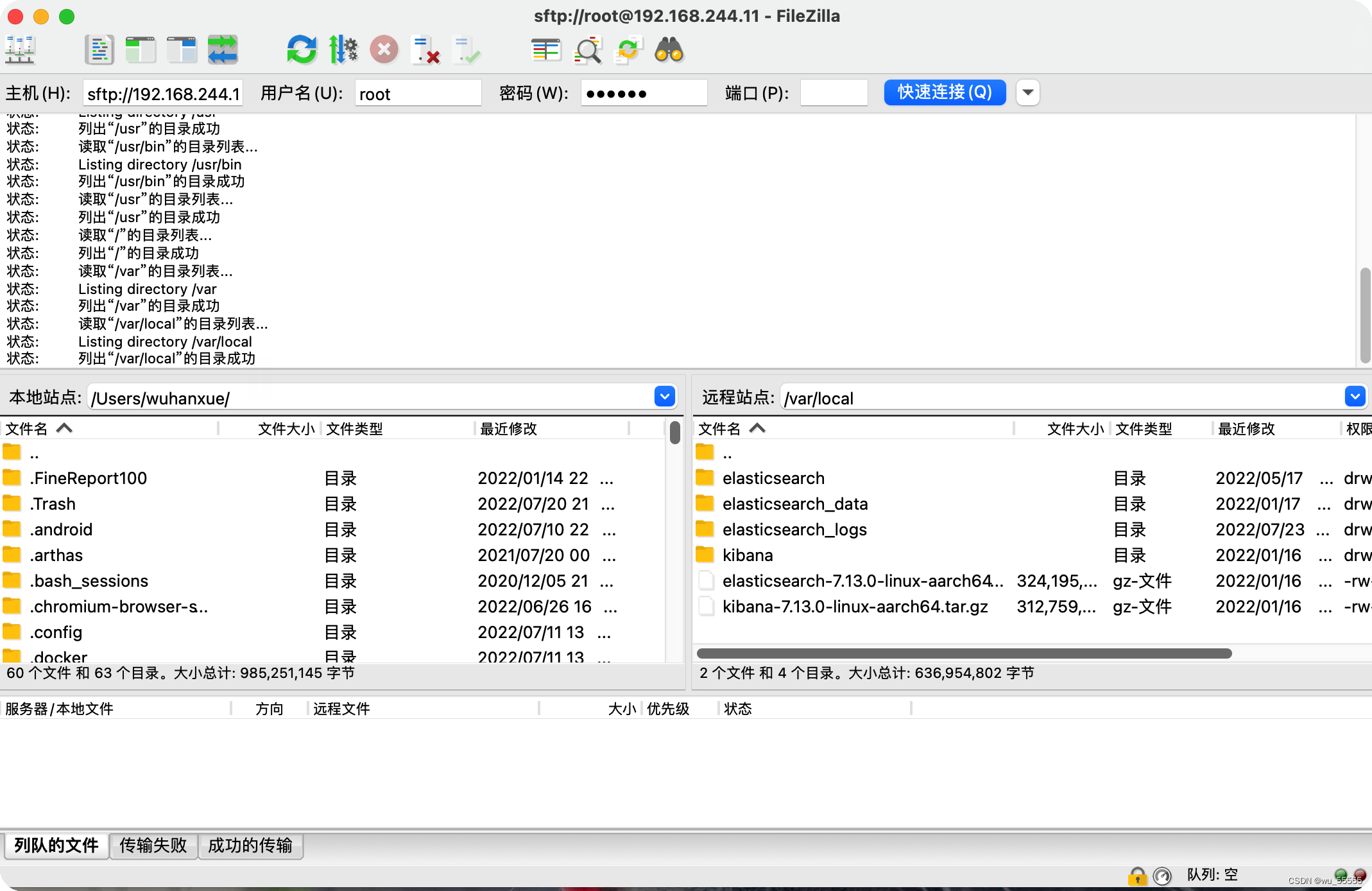Screen dimensions: 1372x891
Task: Open the Site Manager icon
Action: pyautogui.click(x=20, y=50)
